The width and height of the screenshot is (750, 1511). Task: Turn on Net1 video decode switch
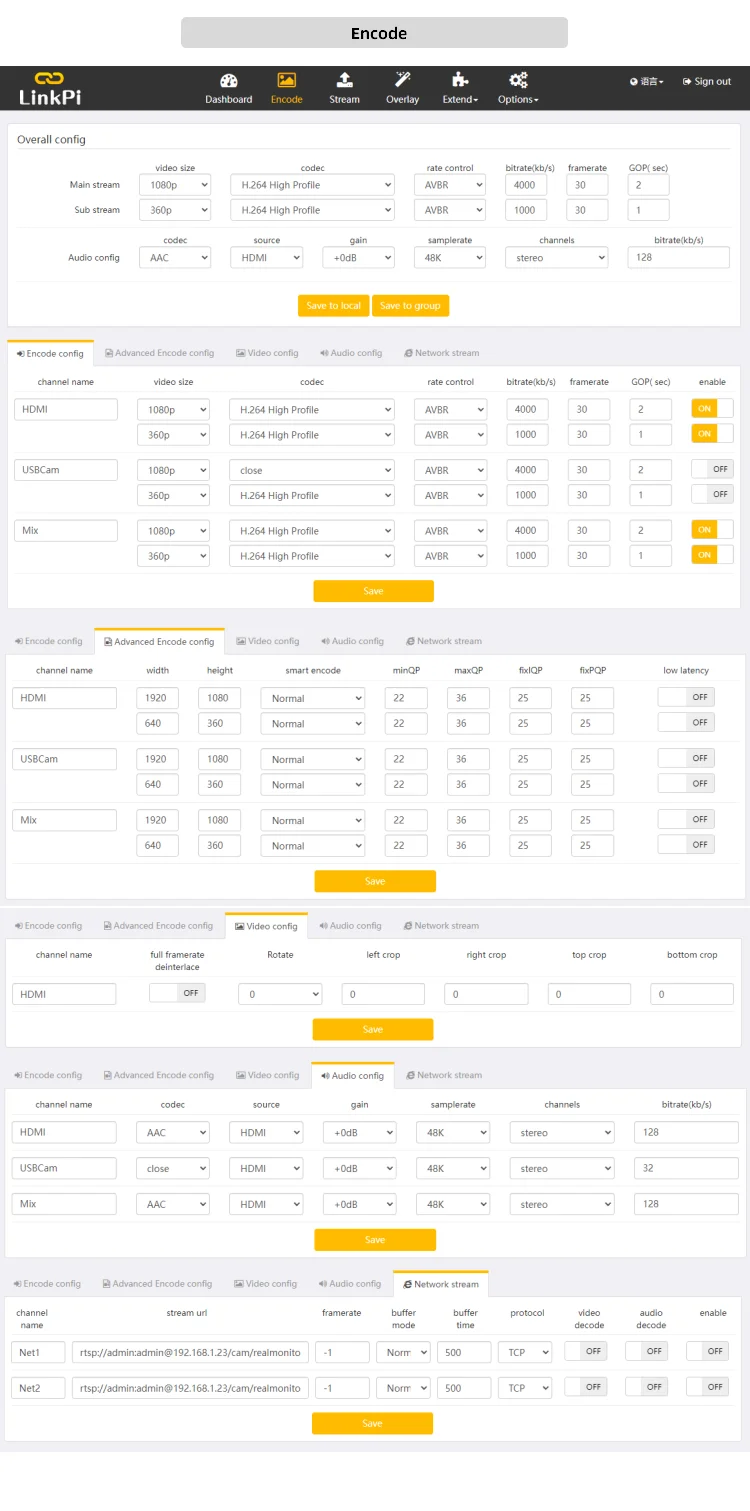586,1351
